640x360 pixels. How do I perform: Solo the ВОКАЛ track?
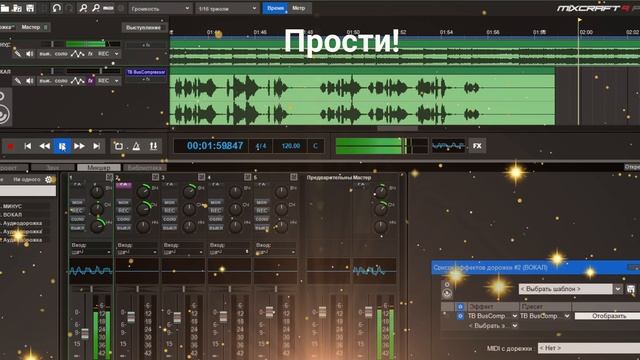click(x=61, y=81)
